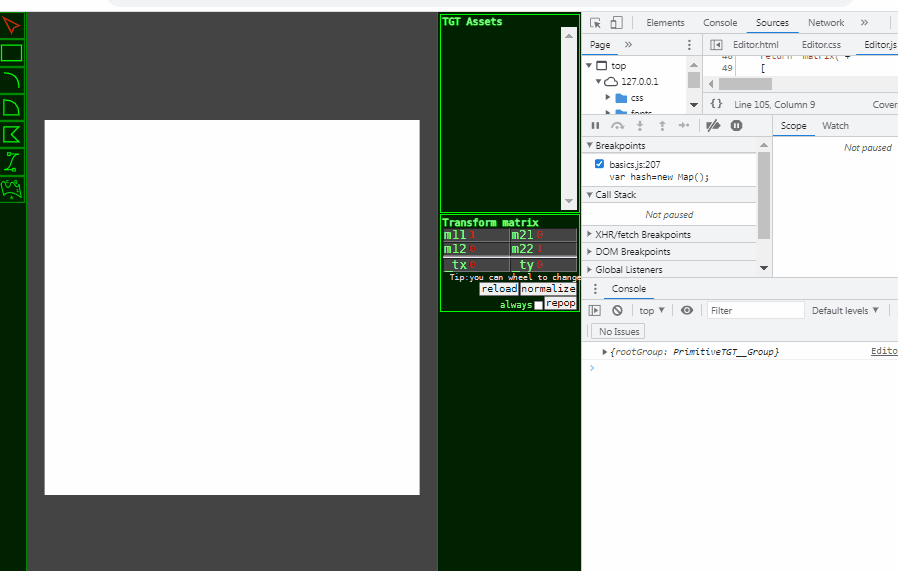898x571 pixels.
Task: Select the red arrow pointer tool
Action: pyautogui.click(x=11, y=26)
